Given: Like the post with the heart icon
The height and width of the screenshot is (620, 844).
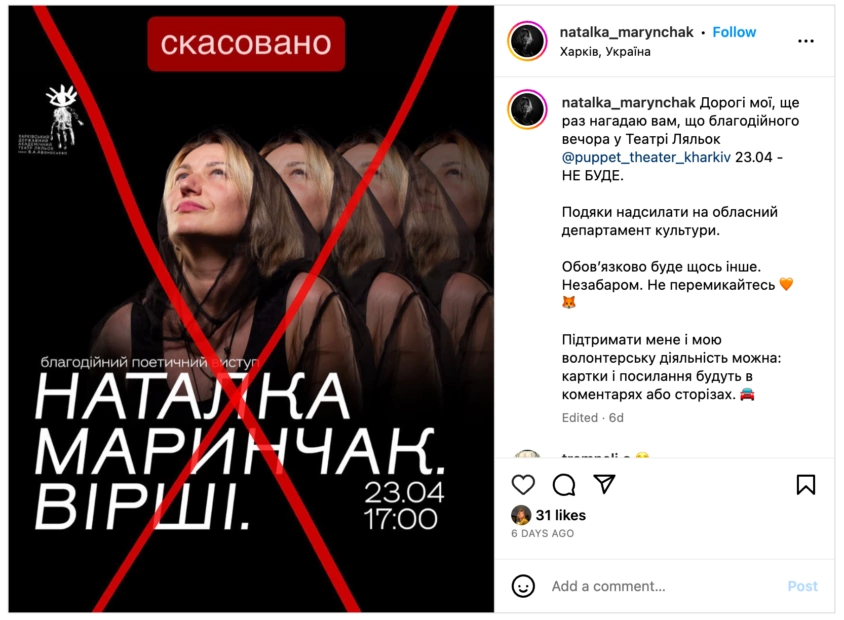Looking at the screenshot, I should click(x=523, y=485).
